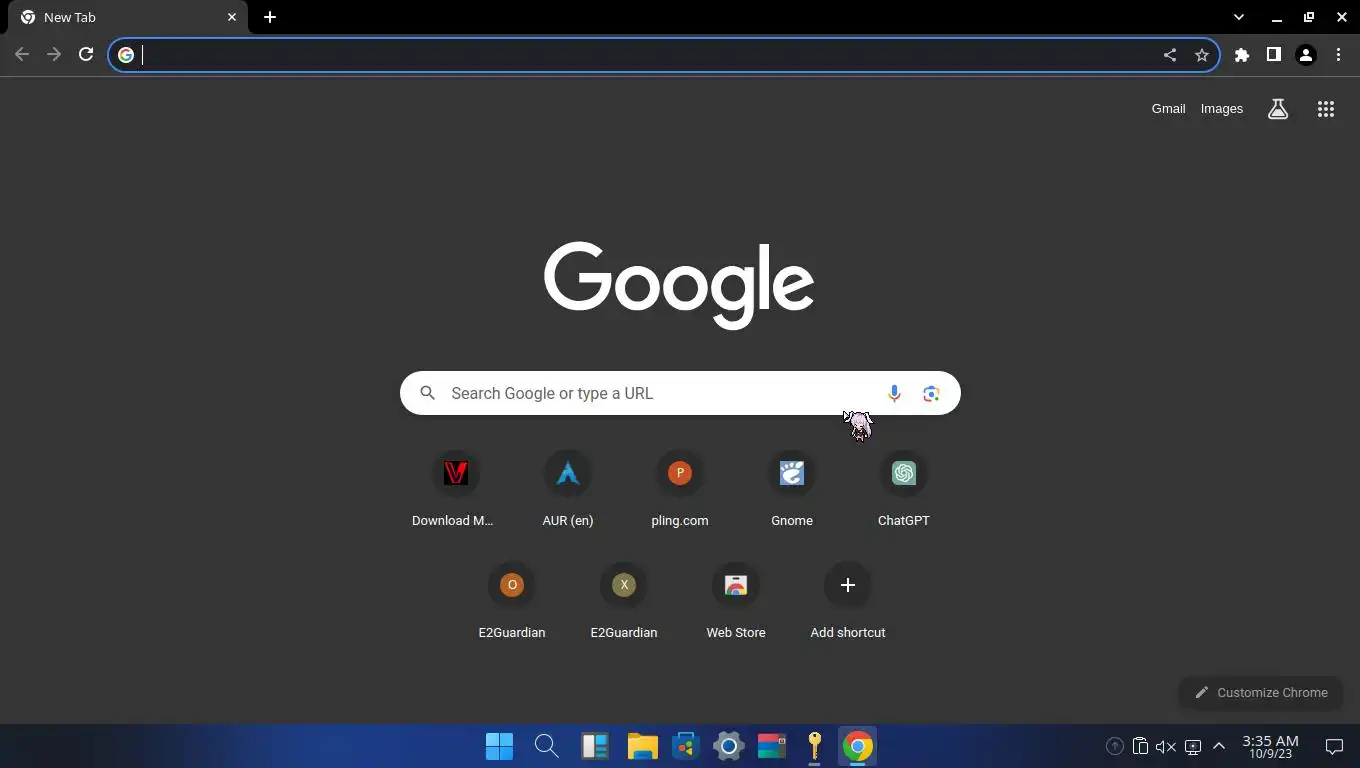This screenshot has height=768, width=1360.
Task: Search by image with Google Lens icon
Action: 931,393
